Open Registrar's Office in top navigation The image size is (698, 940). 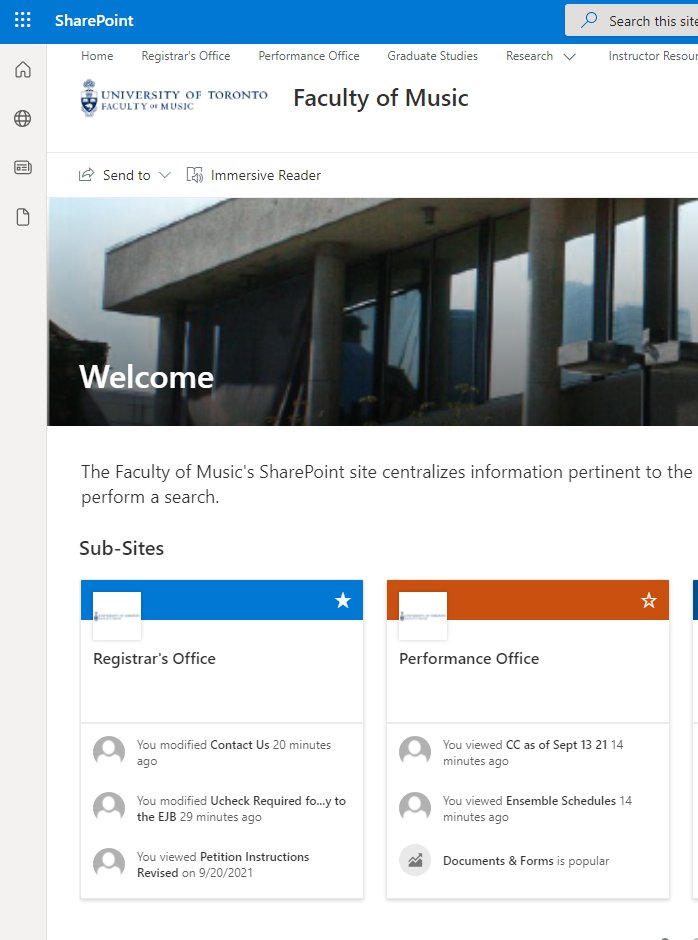[x=186, y=56]
